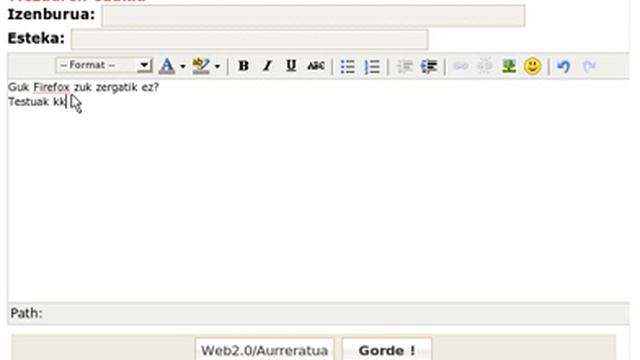Click the unlink icon

coord(485,66)
